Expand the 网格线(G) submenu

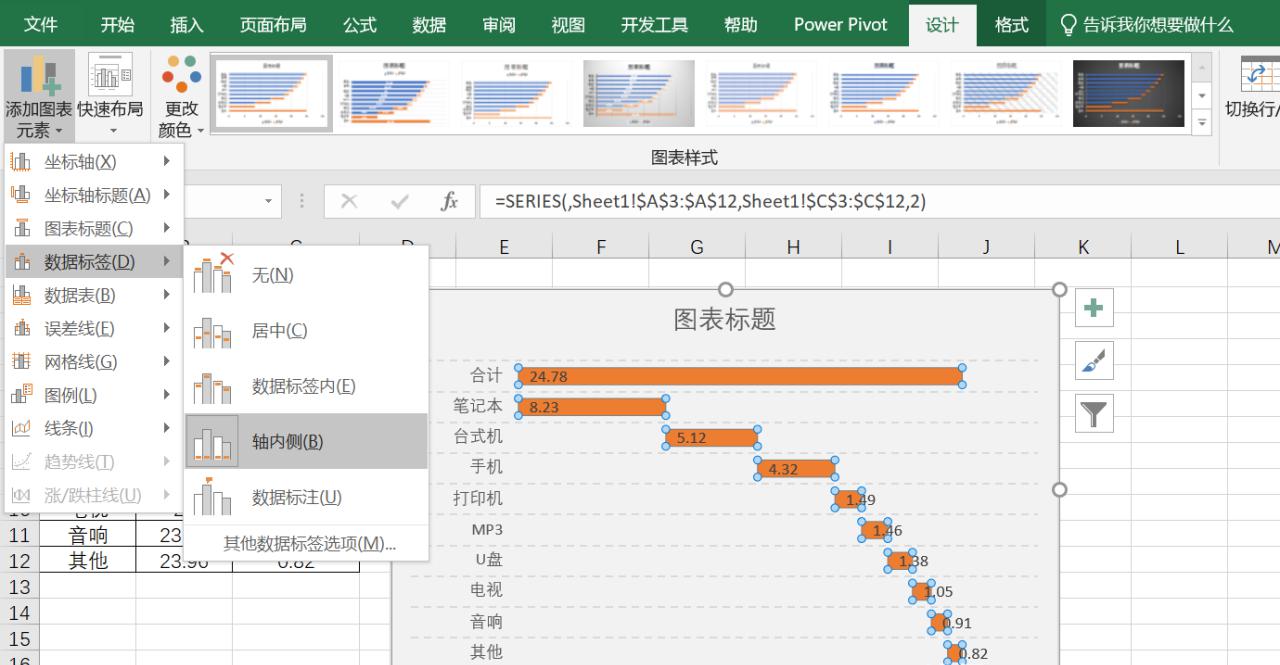[x=94, y=362]
